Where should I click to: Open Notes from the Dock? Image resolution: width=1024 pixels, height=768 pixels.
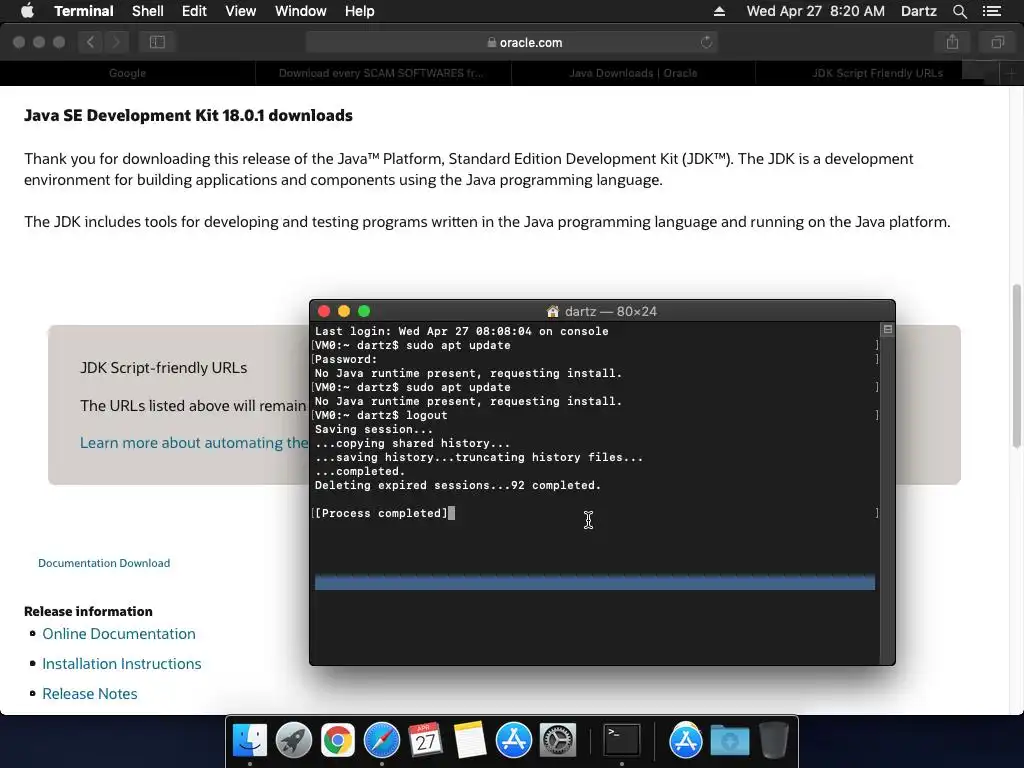(x=470, y=741)
